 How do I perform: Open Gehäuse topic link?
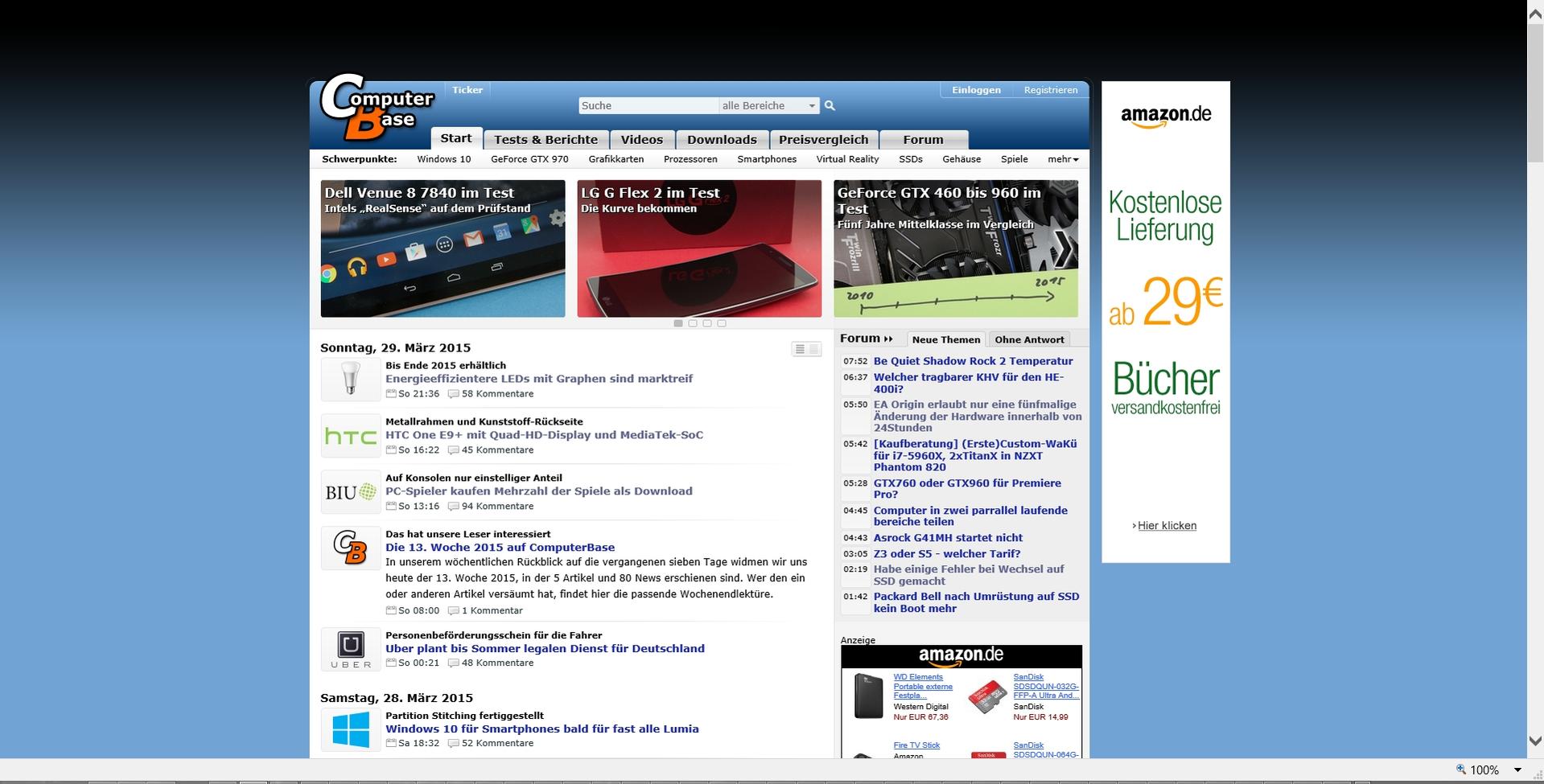pyautogui.click(x=961, y=159)
